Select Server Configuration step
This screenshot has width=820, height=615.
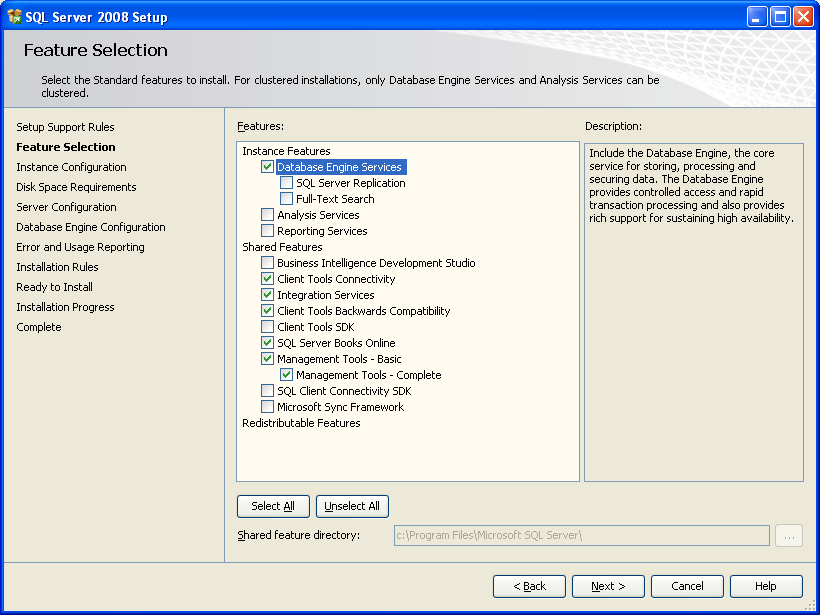pos(66,207)
